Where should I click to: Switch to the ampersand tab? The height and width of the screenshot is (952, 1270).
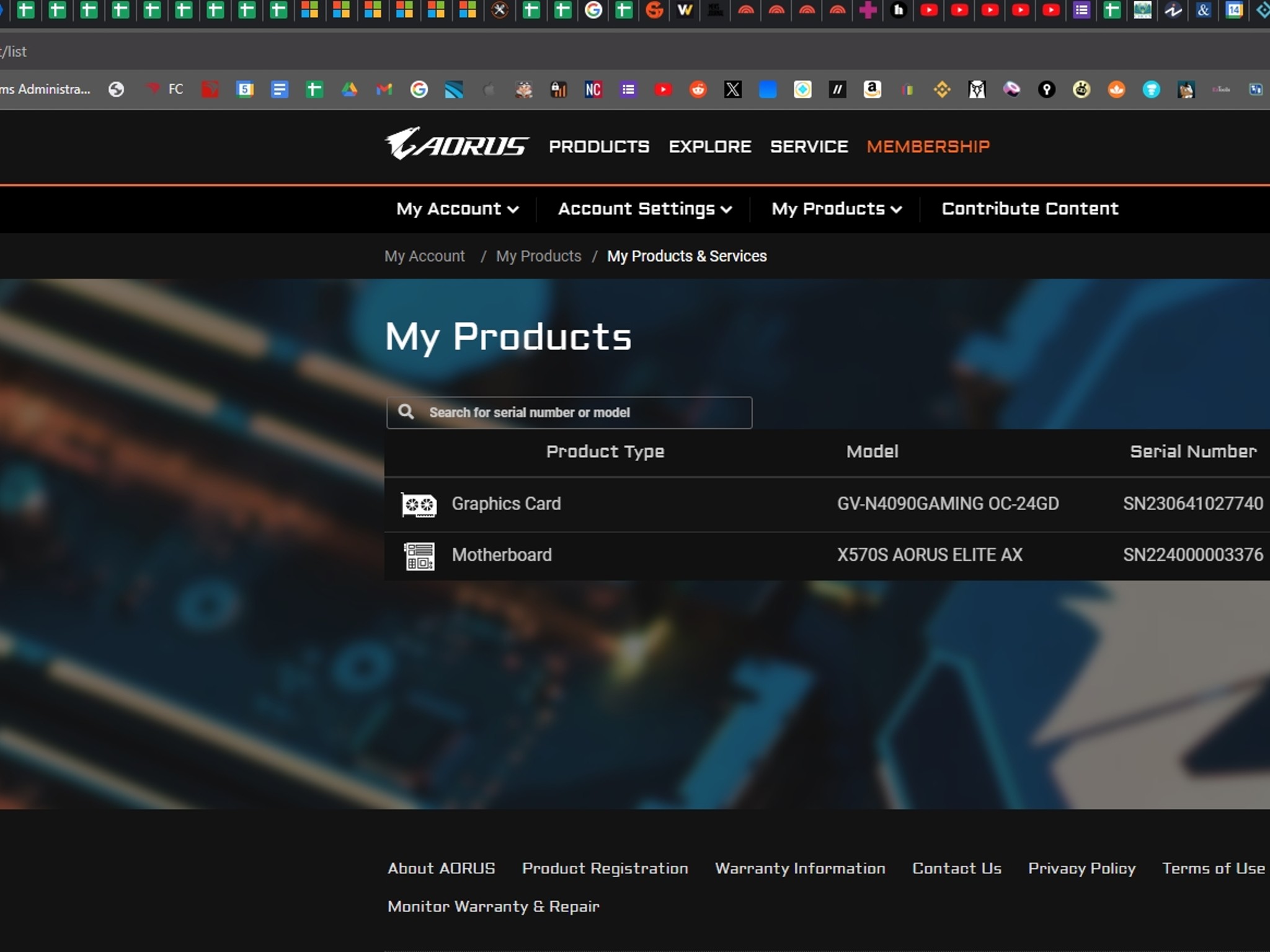[1204, 10]
